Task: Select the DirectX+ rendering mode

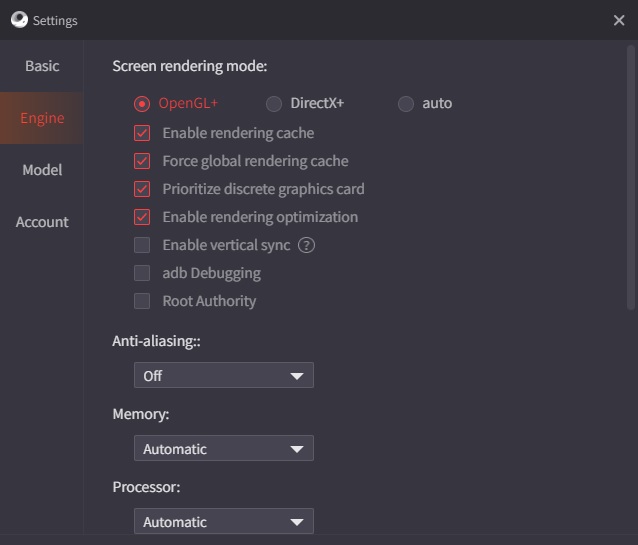Action: [x=274, y=104]
